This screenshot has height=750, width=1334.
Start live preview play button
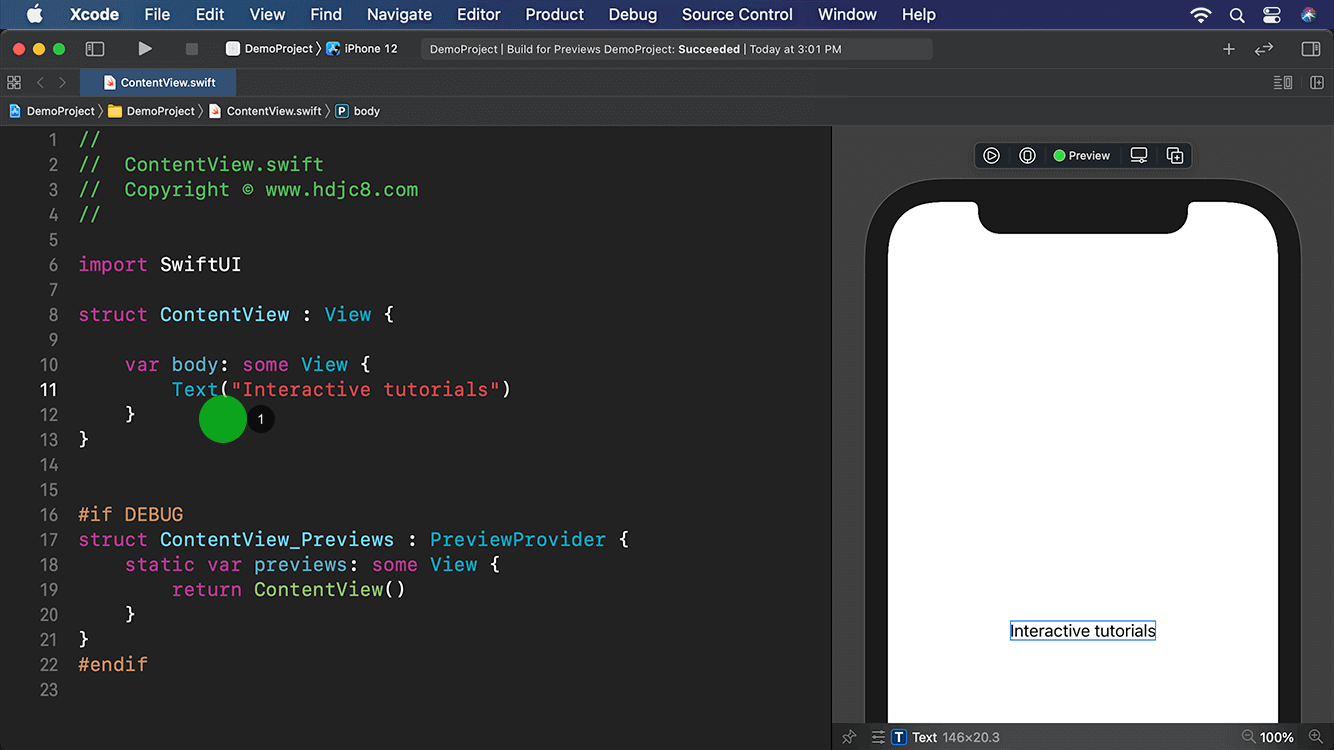click(991, 155)
